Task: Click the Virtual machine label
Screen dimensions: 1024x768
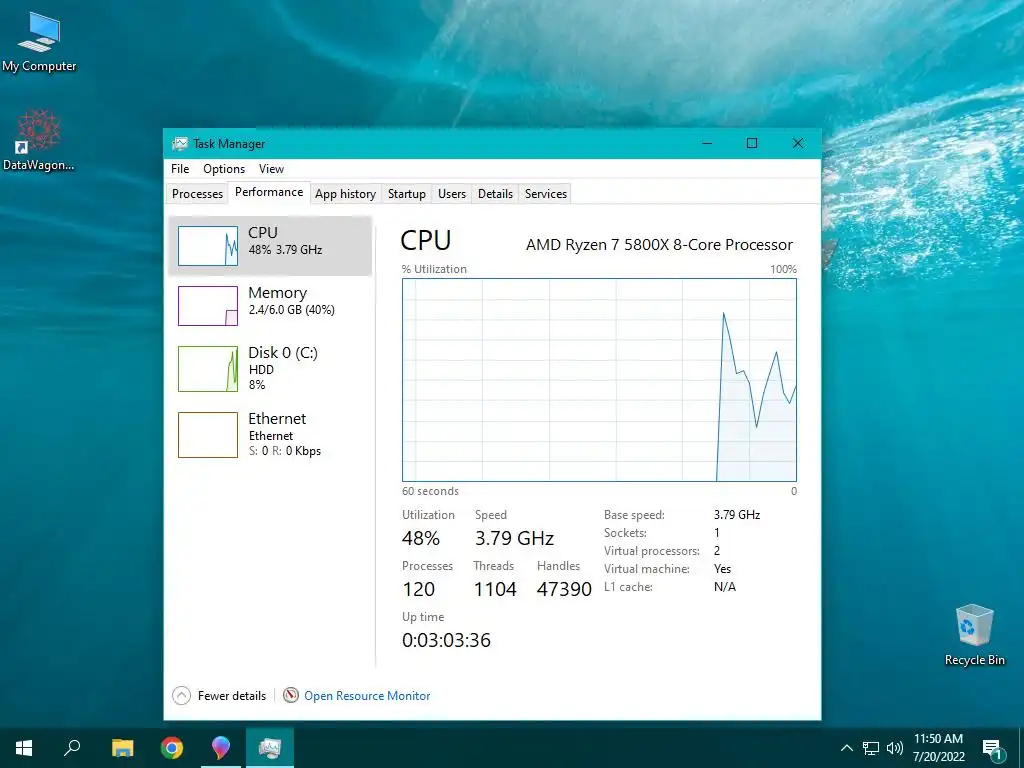Action: pos(647,569)
